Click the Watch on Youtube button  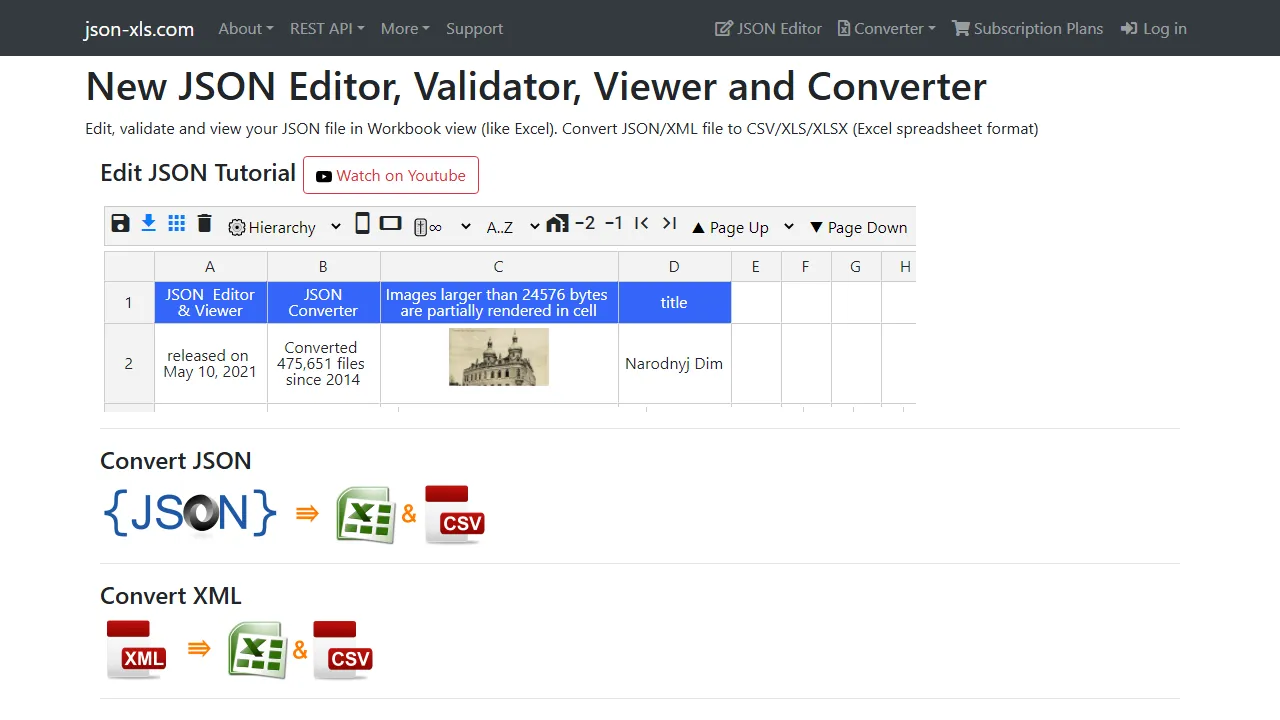tap(391, 175)
